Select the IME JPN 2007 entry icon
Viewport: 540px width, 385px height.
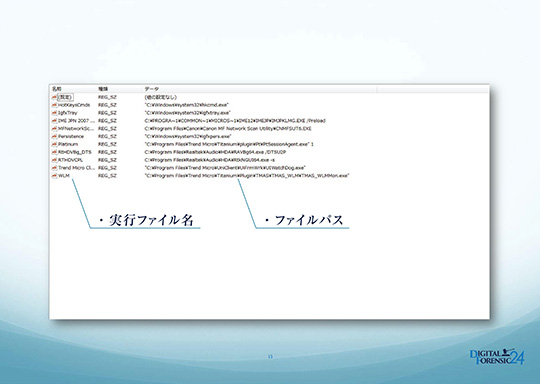pos(54,121)
